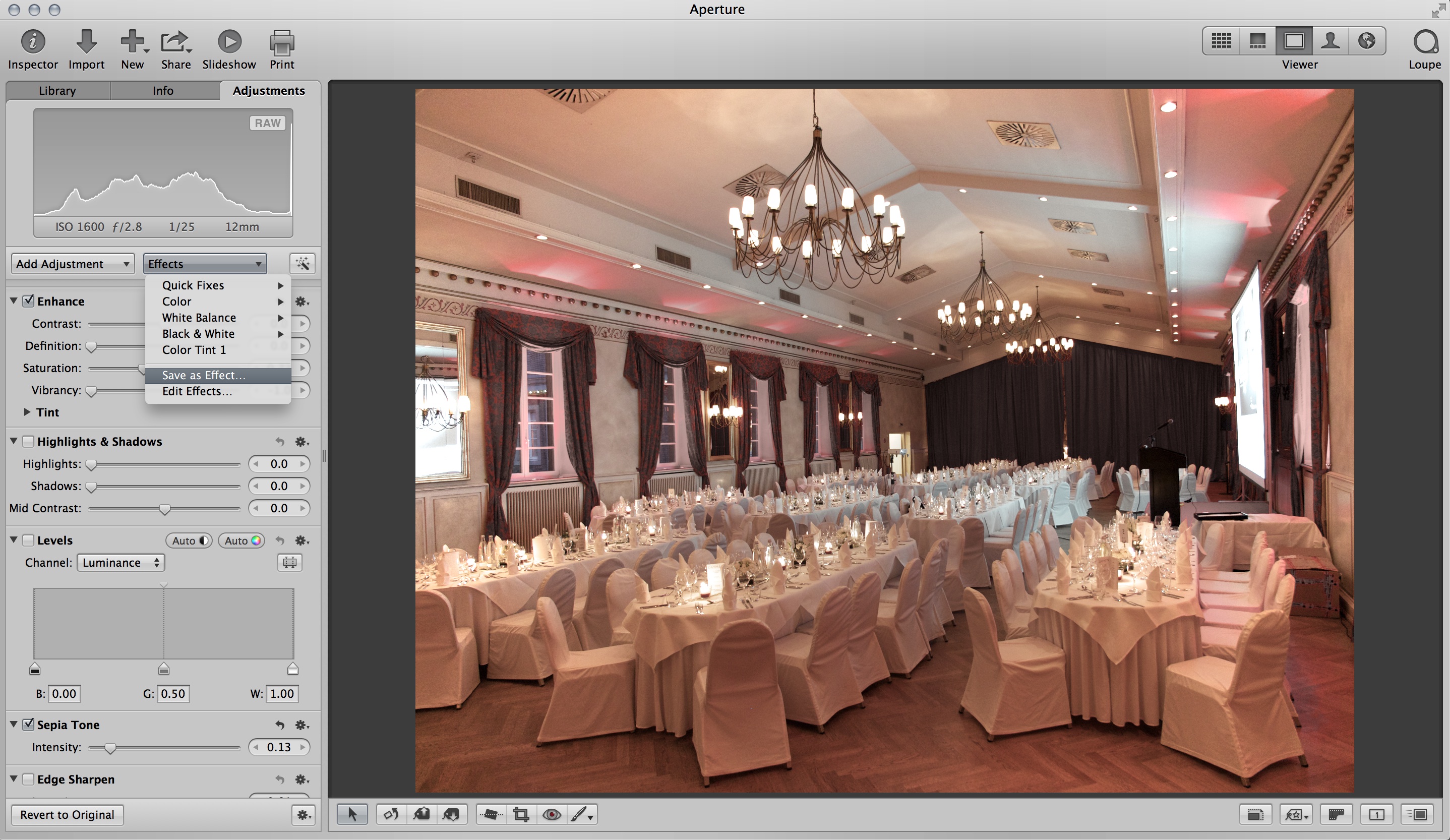Select the Crop tool in bottom toolbar

coord(521,814)
